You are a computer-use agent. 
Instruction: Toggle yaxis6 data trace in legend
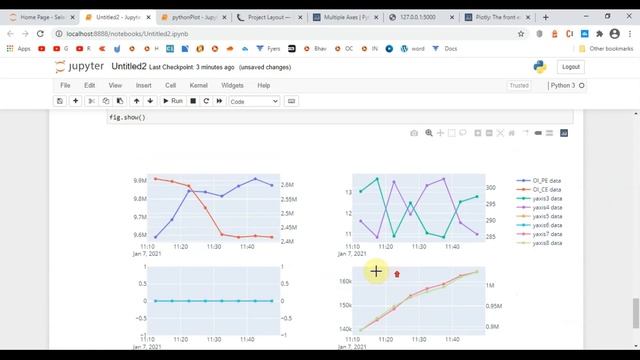(x=539, y=225)
